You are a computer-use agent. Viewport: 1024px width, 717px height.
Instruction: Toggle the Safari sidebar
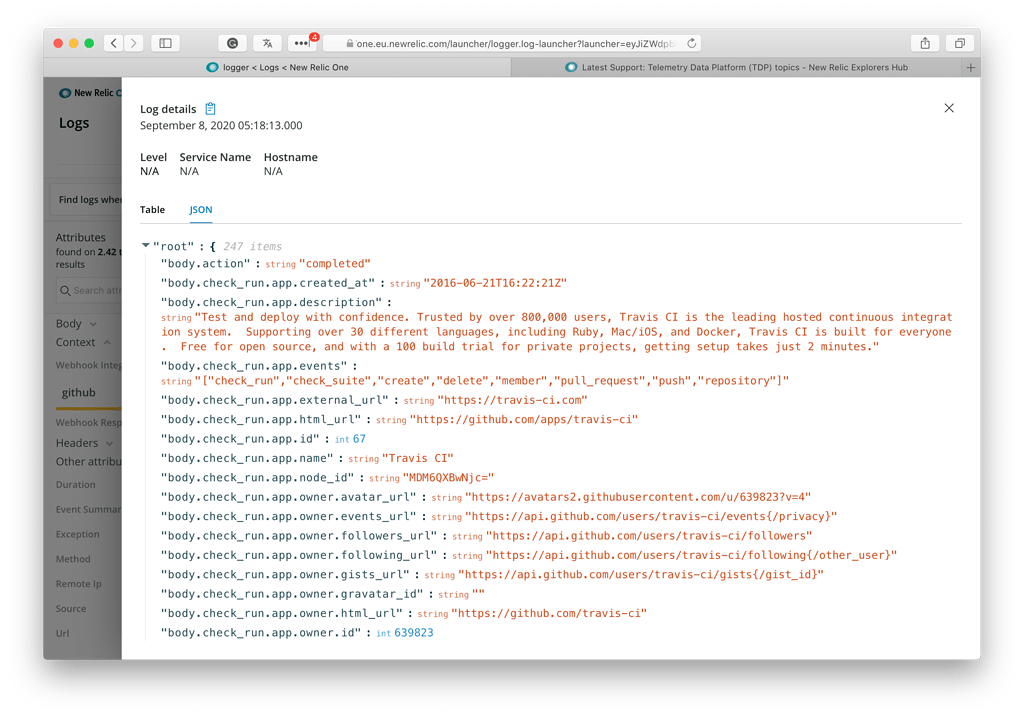click(165, 43)
